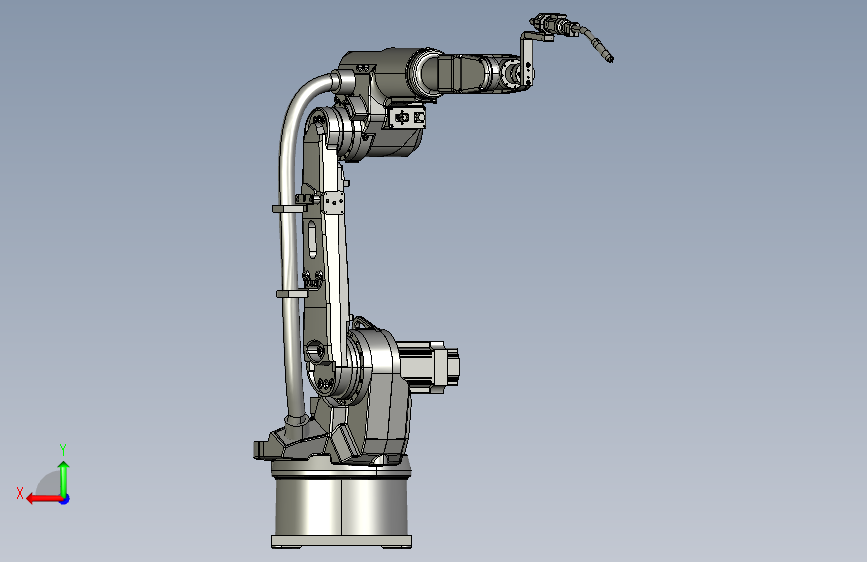Select the welding torch nozzle at the arm tip
This screenshot has width=867, height=562.
click(x=602, y=49)
